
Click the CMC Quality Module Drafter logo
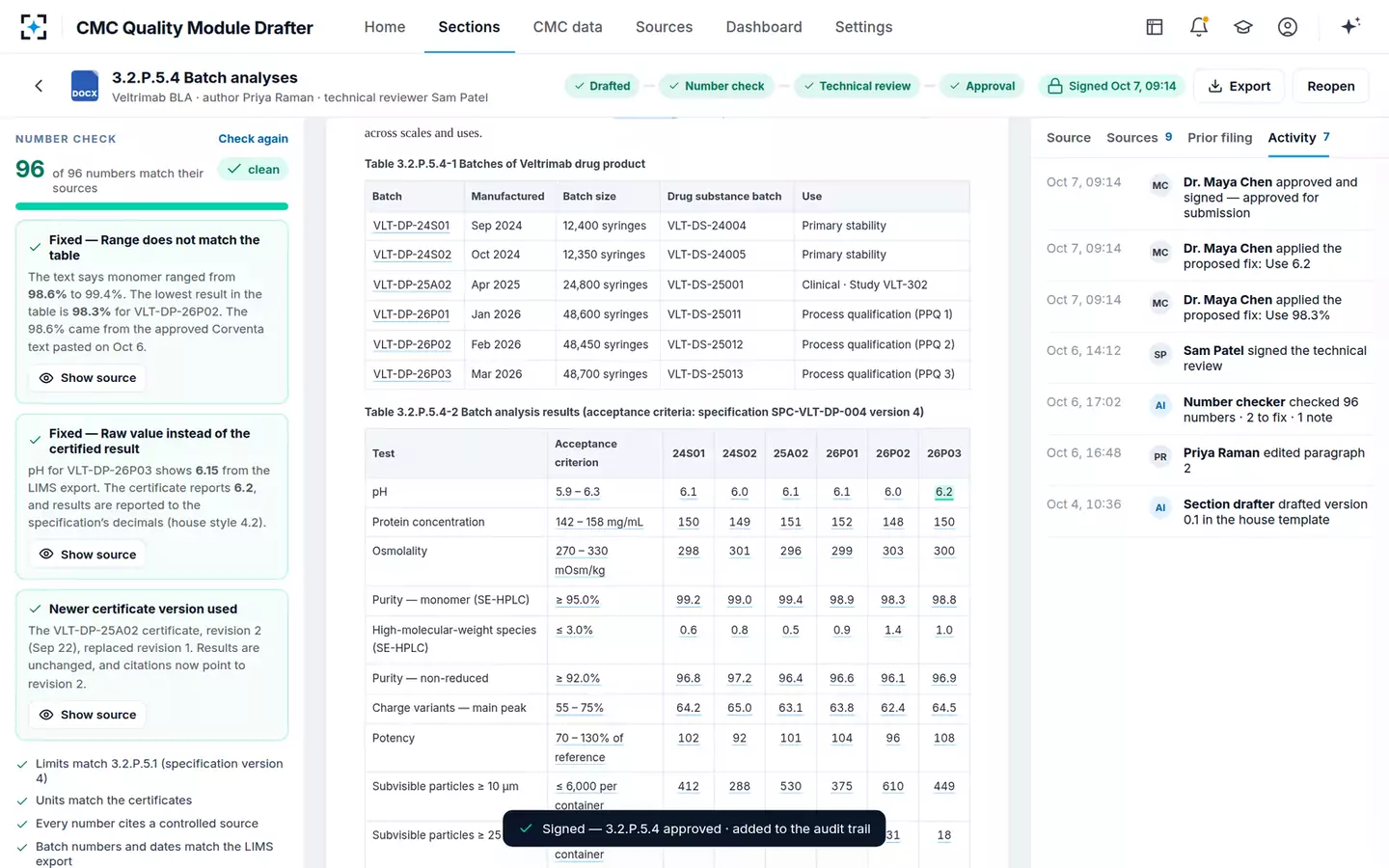point(34,27)
